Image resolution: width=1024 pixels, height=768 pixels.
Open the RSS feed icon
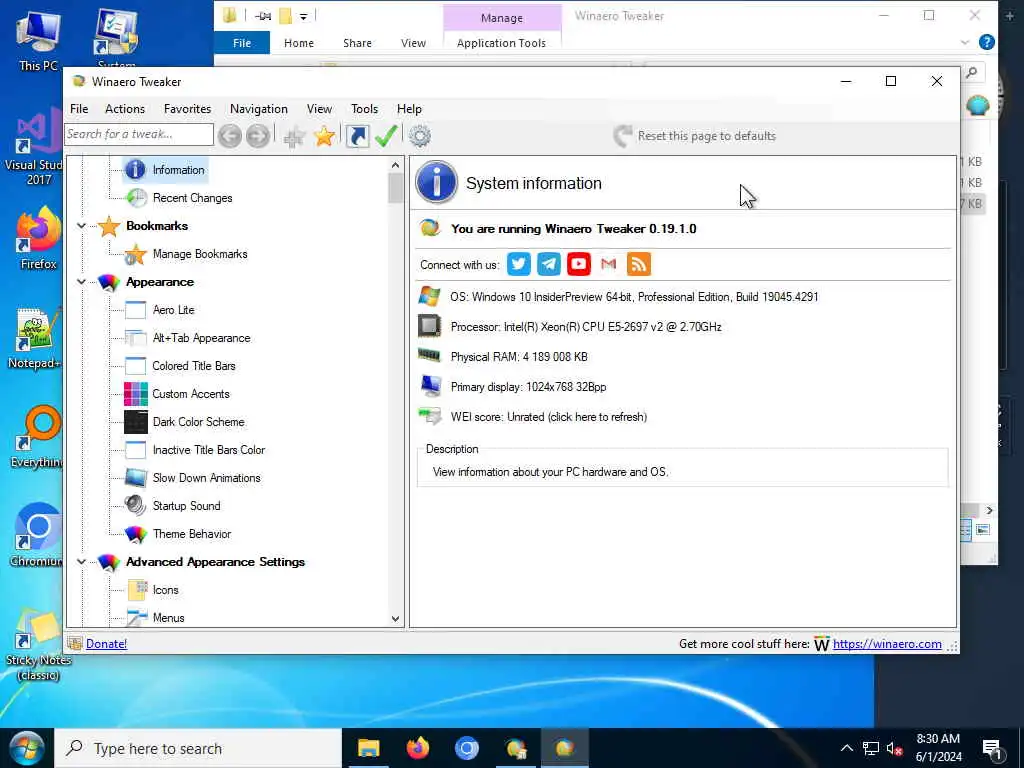639,264
